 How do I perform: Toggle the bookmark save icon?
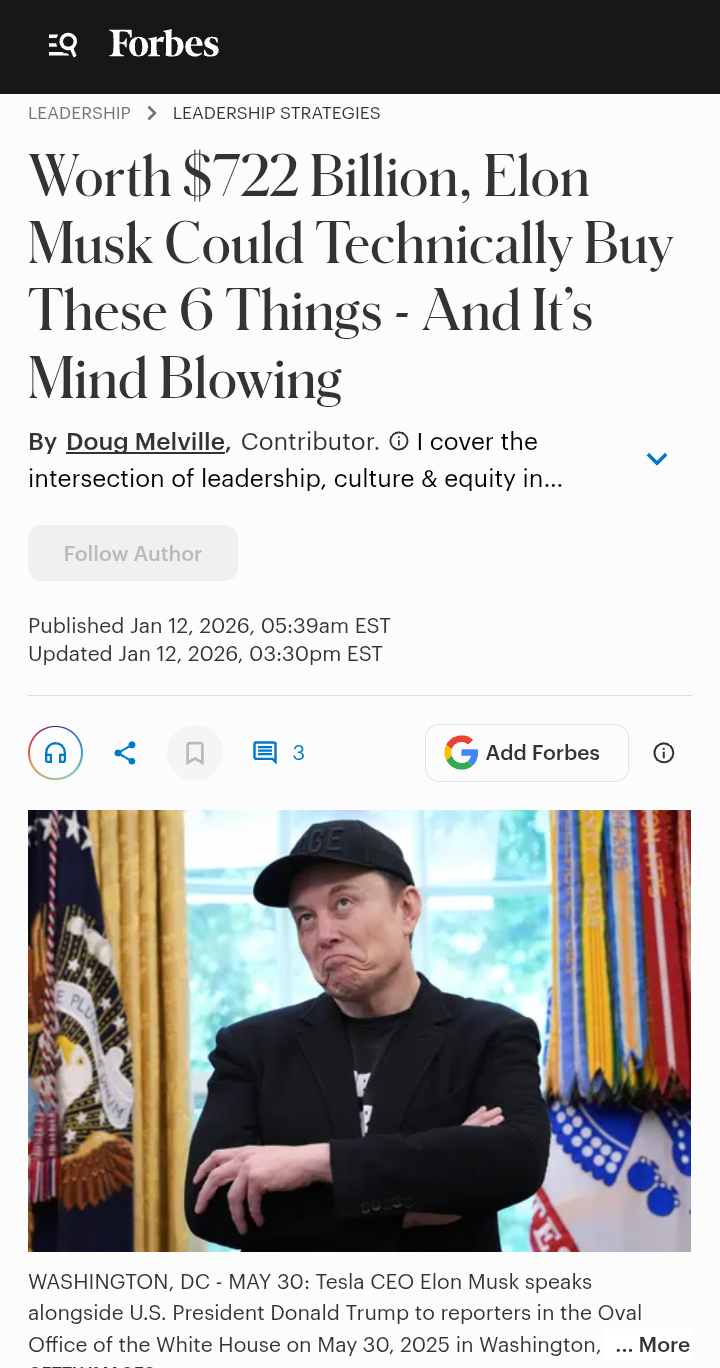[195, 753]
